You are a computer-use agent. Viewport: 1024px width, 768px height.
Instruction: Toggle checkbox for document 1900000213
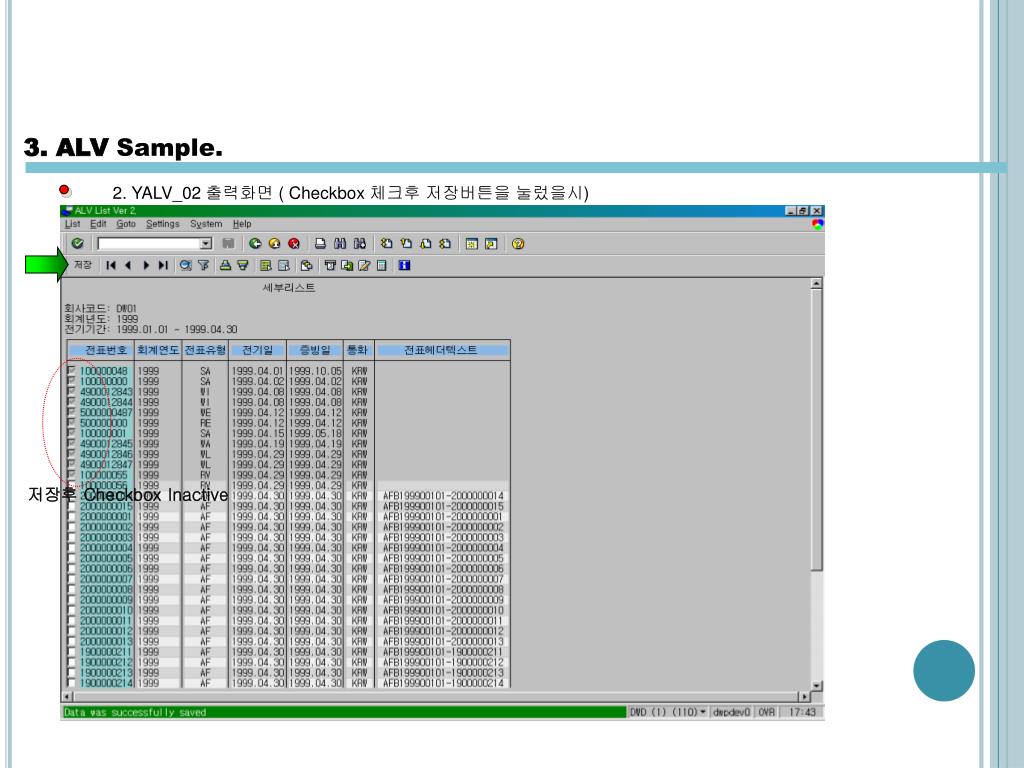click(71, 673)
